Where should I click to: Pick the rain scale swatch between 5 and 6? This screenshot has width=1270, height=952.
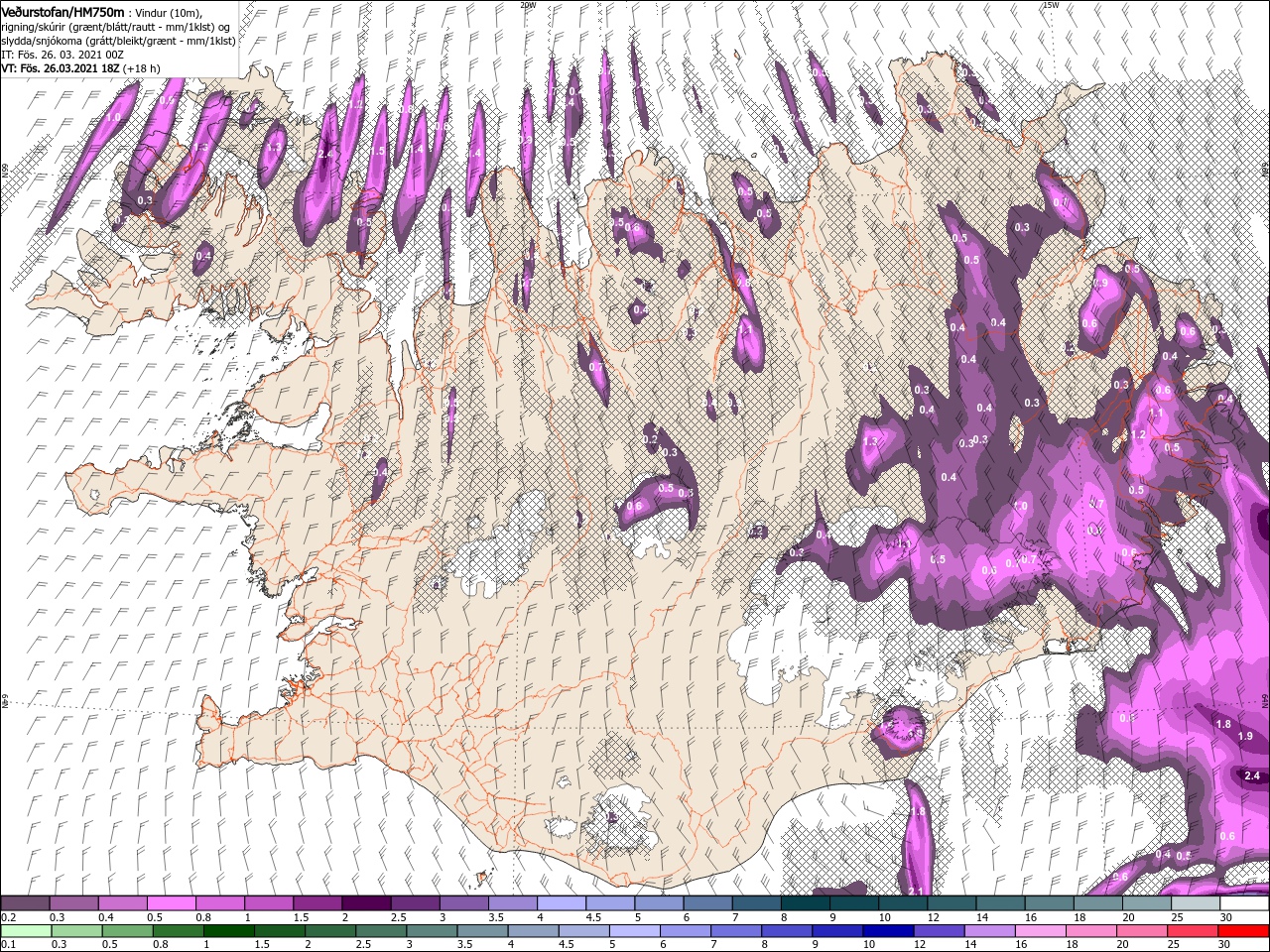(x=634, y=930)
